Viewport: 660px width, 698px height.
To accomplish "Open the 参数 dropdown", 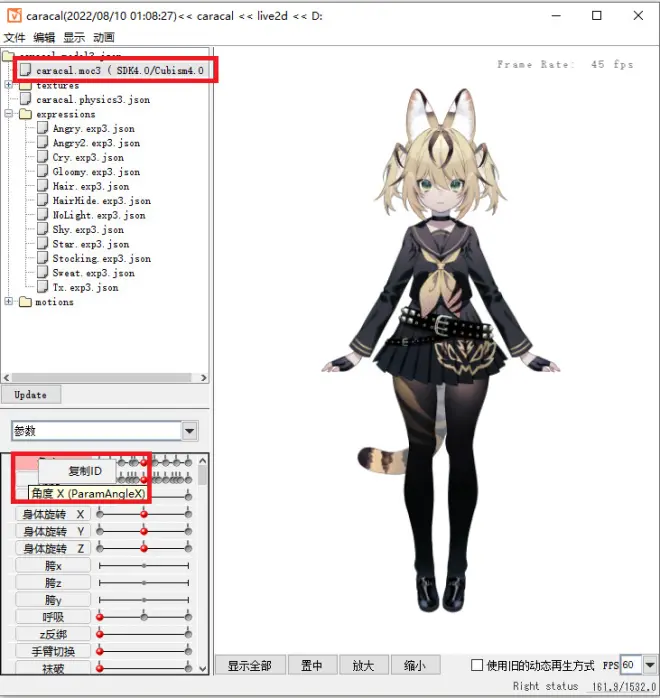I will click(190, 431).
